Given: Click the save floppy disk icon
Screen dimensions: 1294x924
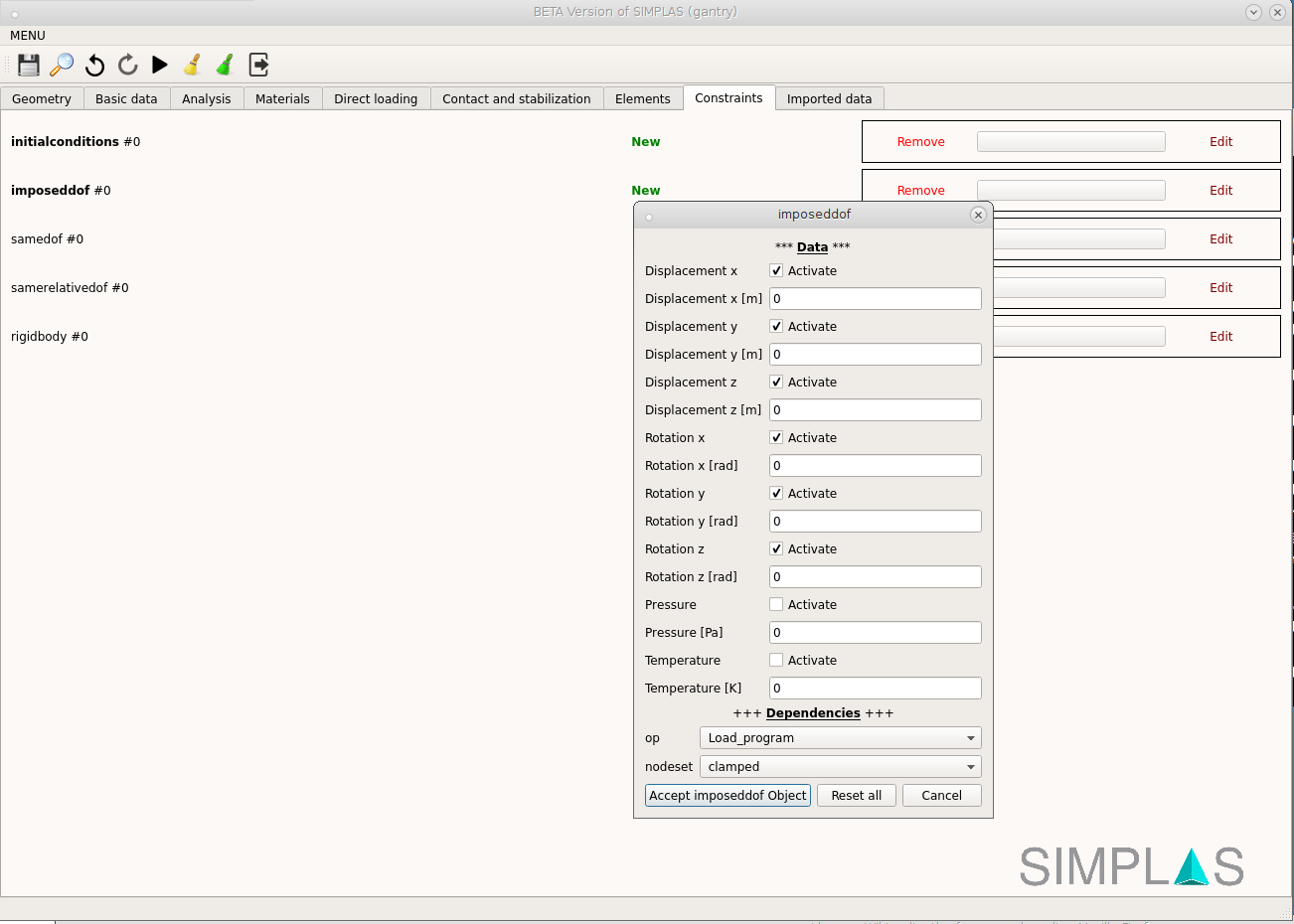Looking at the screenshot, I should pos(29,66).
